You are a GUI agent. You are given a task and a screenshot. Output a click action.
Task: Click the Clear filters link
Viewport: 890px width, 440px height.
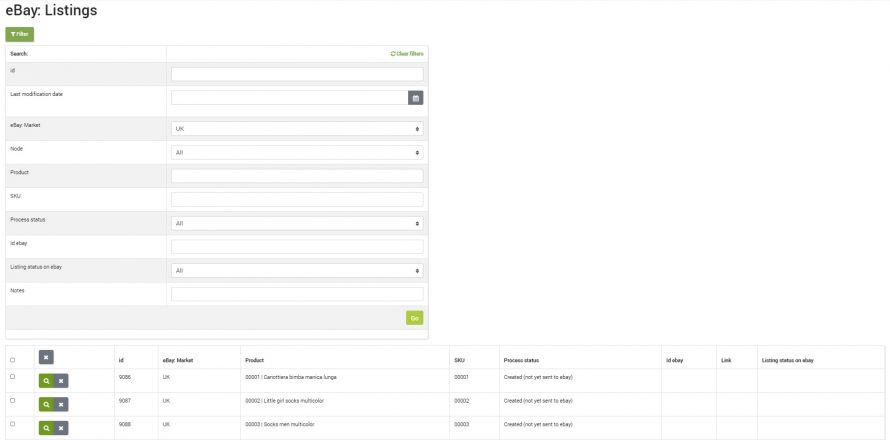click(x=406, y=54)
